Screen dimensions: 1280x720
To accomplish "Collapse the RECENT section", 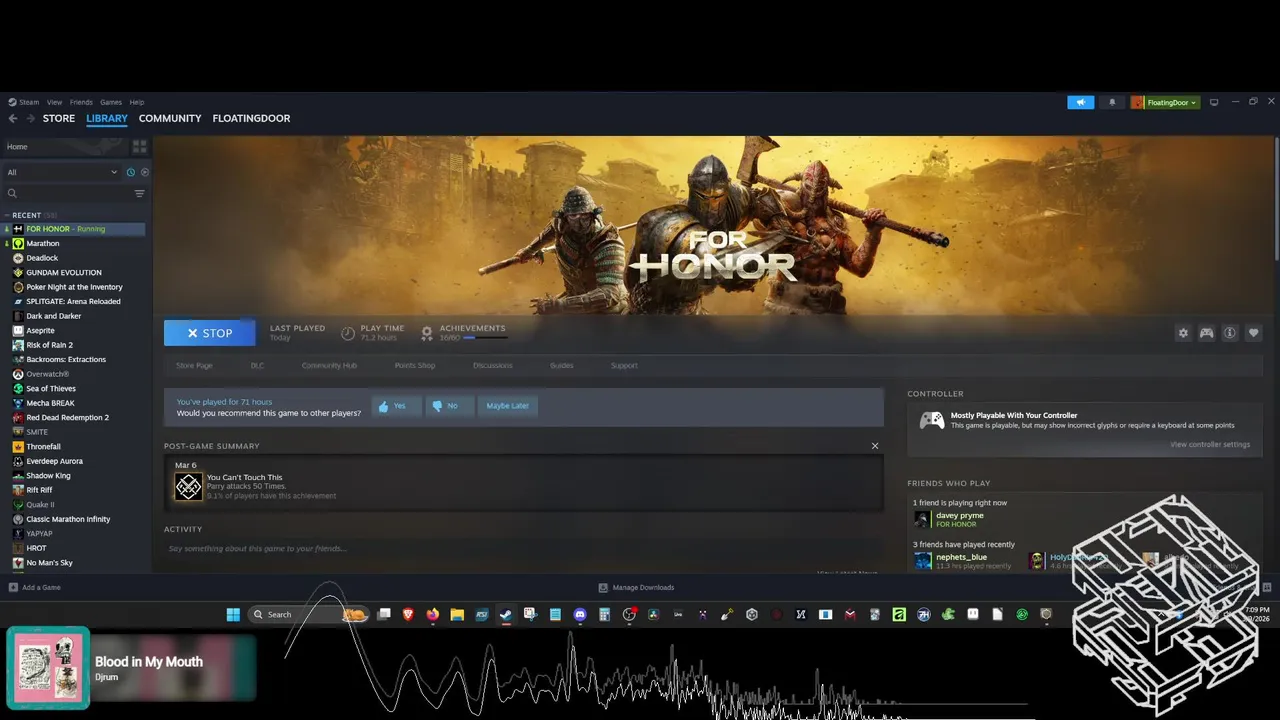I will point(7,215).
